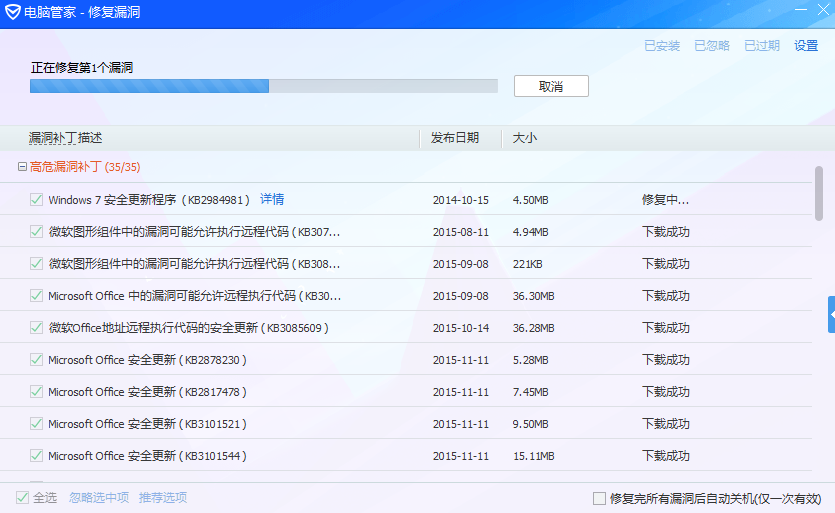Click the blue side panel arrow handle
The width and height of the screenshot is (835, 513).
click(831, 314)
